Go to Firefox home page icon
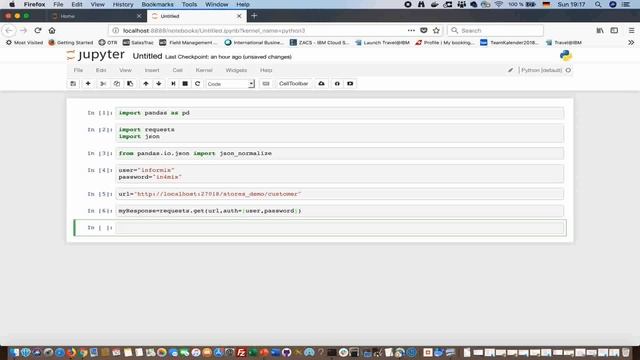The width and height of the screenshot is (640, 360). coord(52,31)
